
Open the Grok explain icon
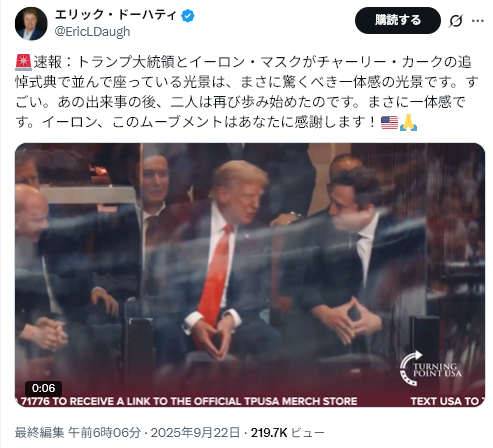tap(455, 21)
